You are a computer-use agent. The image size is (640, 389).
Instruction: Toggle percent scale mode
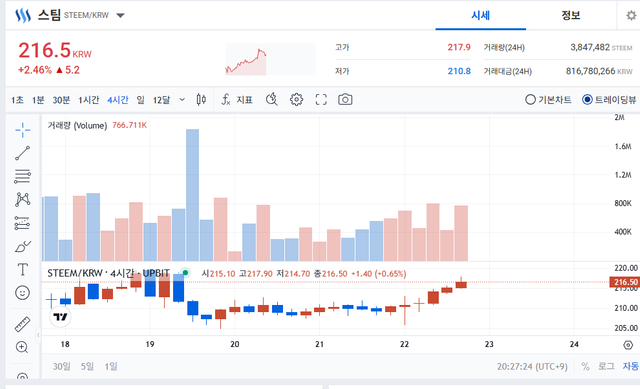click(x=585, y=367)
